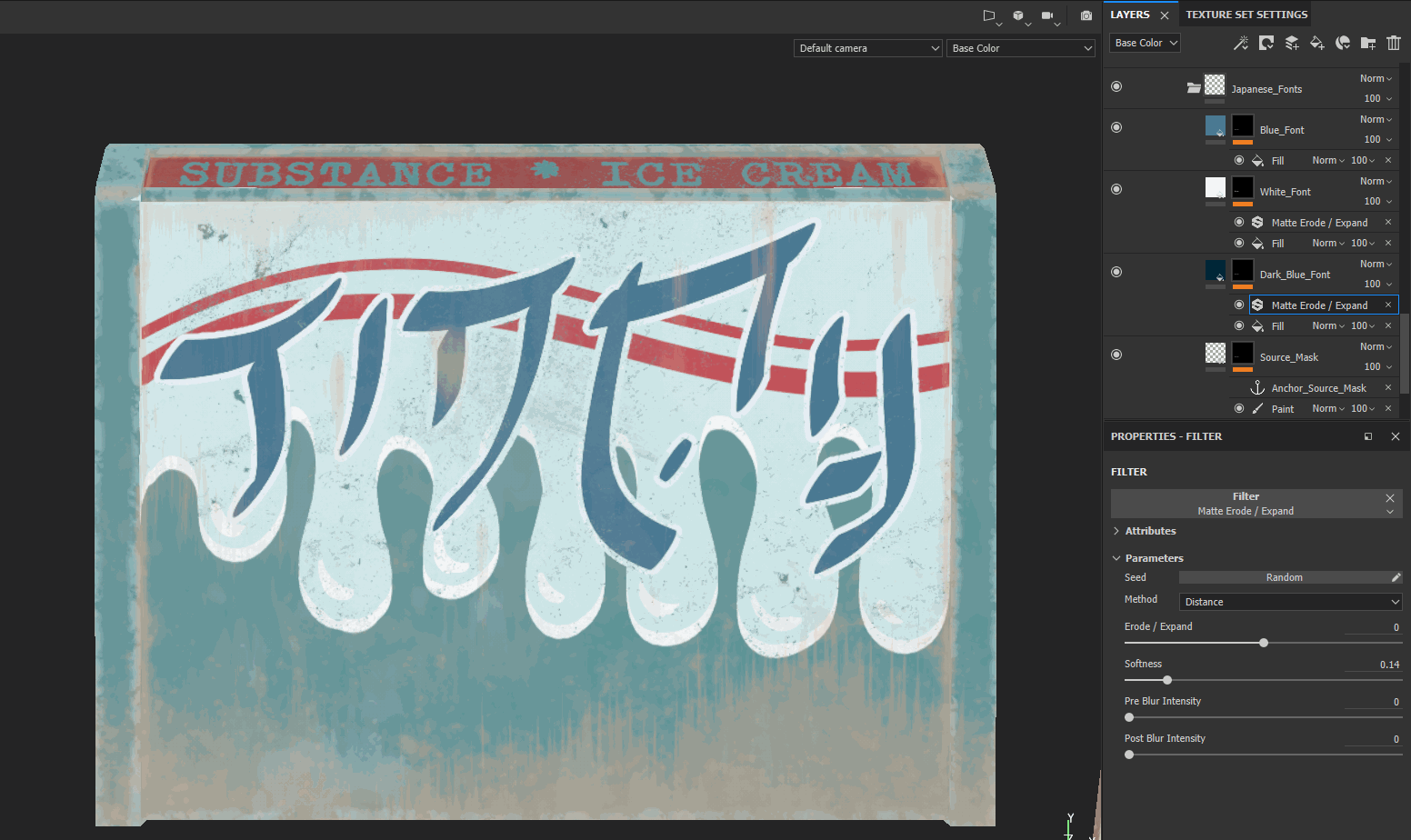Remove Matte Erode / Expand under White_Font
This screenshot has width=1411, height=840.
point(1388,223)
